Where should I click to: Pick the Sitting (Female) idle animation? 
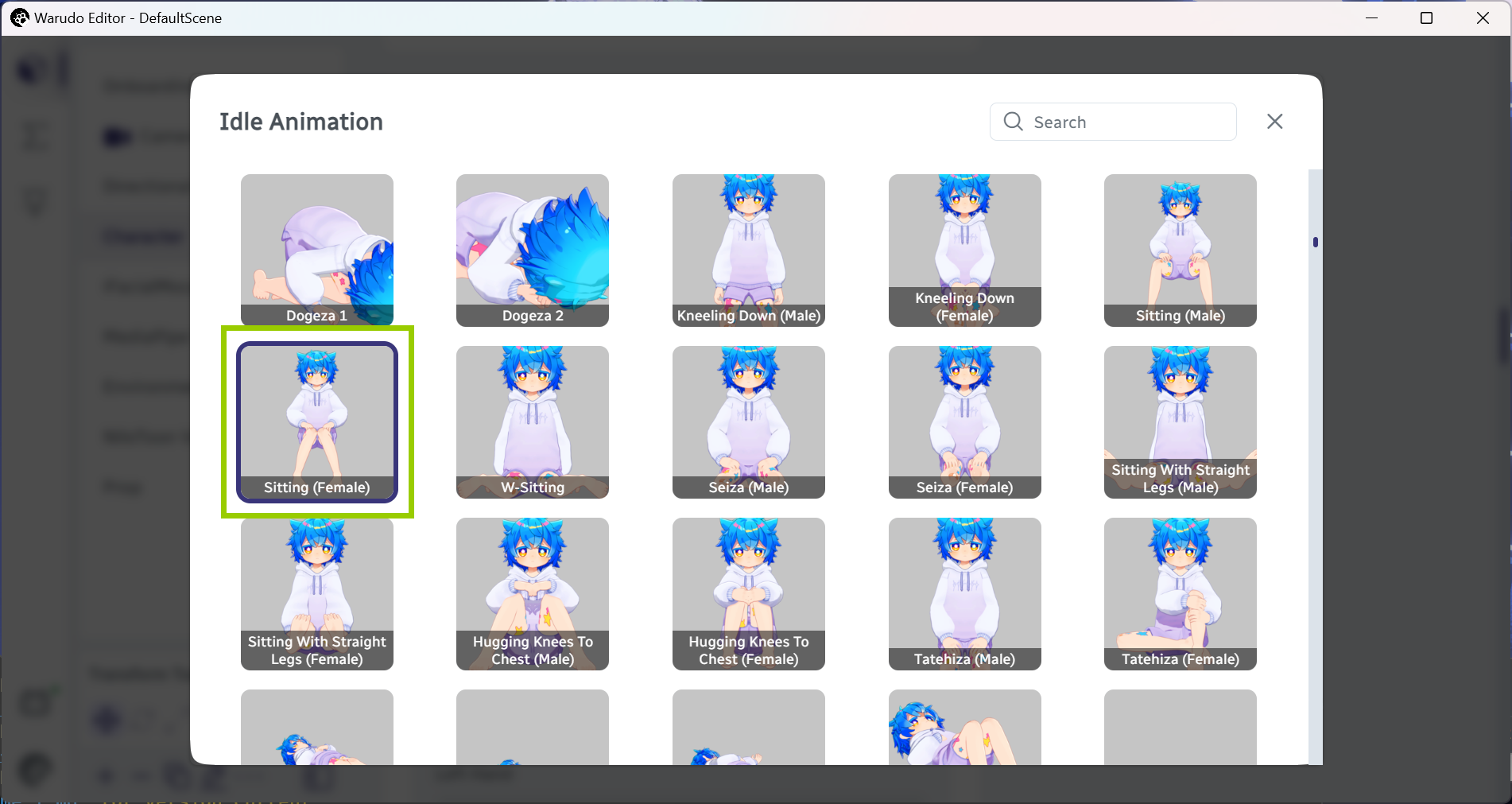pyautogui.click(x=316, y=422)
